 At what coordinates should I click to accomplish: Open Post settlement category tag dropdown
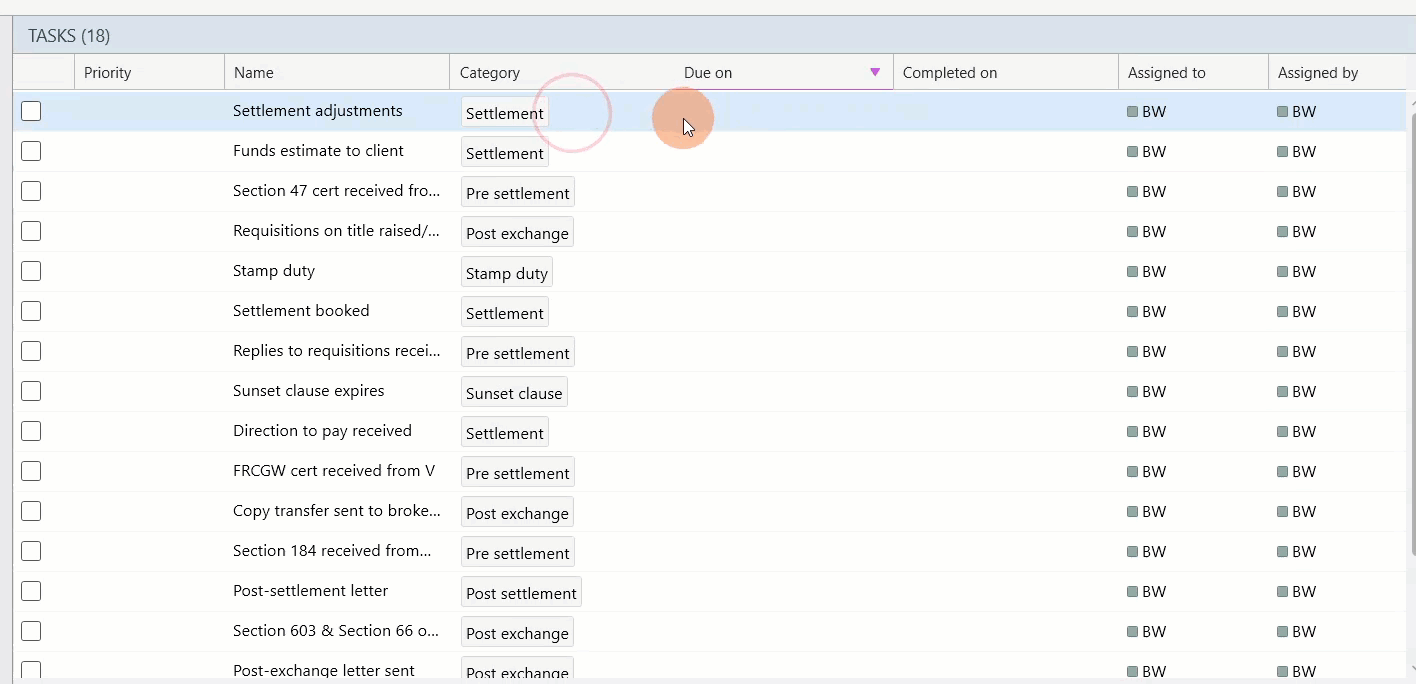tap(520, 593)
